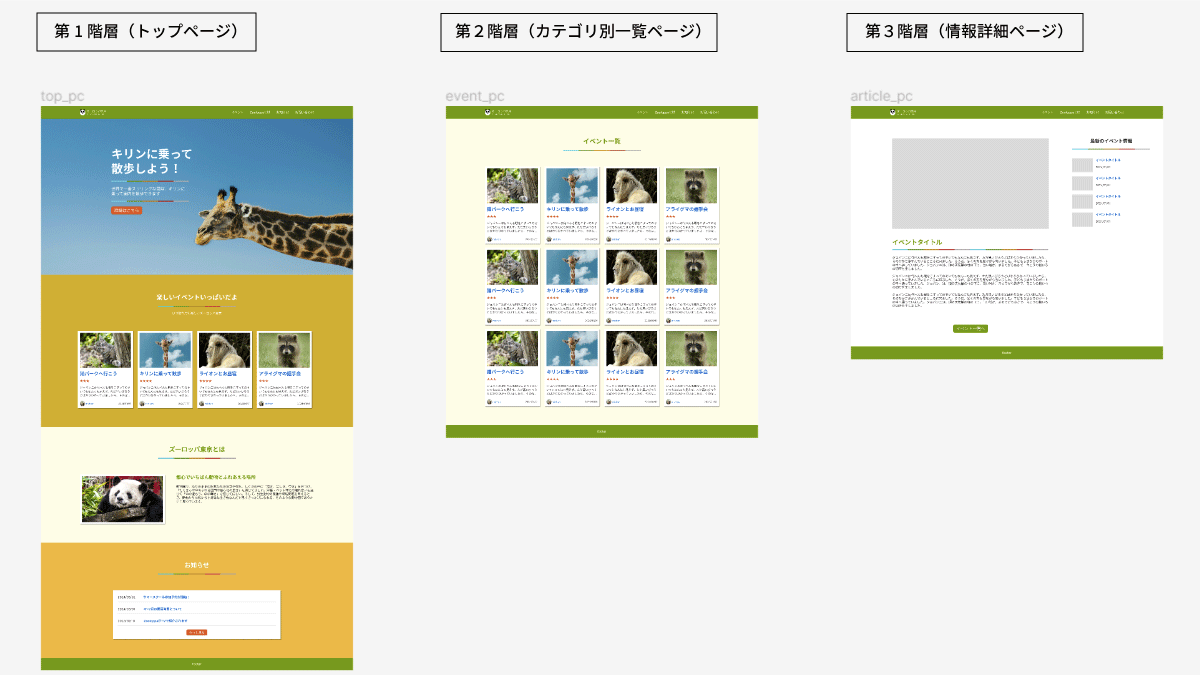
Task: Open bottom-row 猫パークへ行こう card in event_pc
Action: 512,368
